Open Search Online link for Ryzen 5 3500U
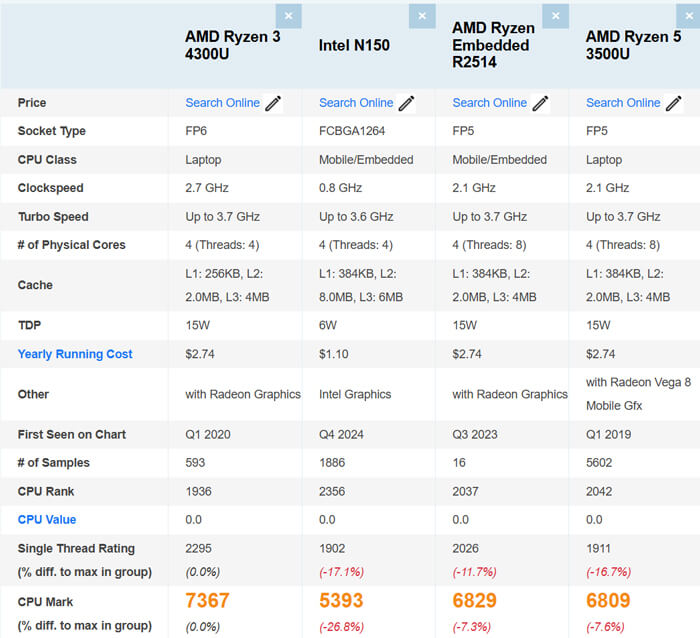 [x=623, y=103]
